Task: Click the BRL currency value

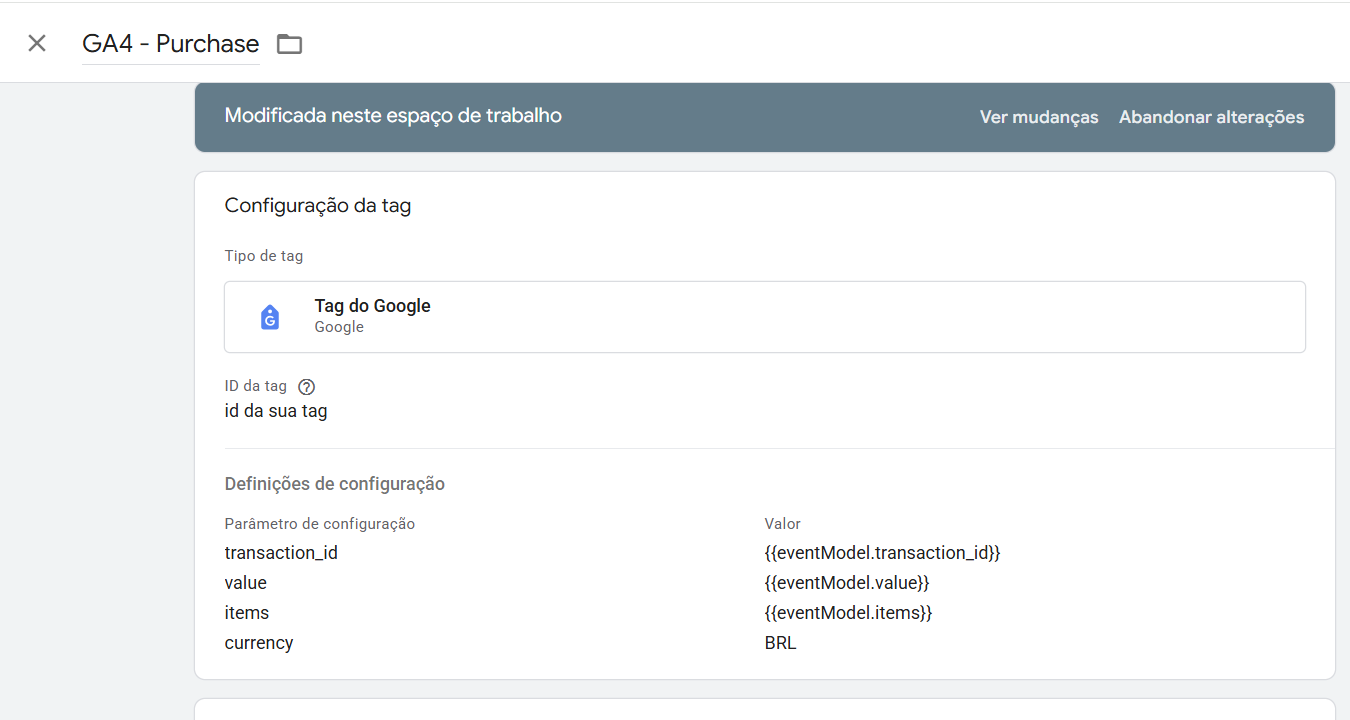Action: (781, 643)
